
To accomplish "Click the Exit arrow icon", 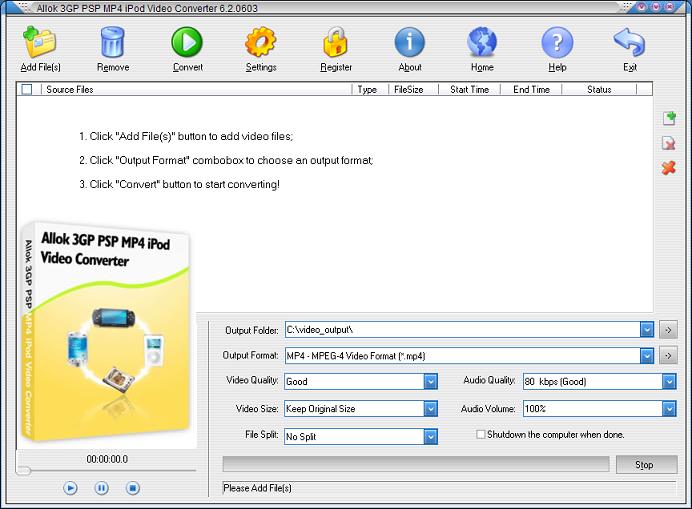I will click(629, 42).
